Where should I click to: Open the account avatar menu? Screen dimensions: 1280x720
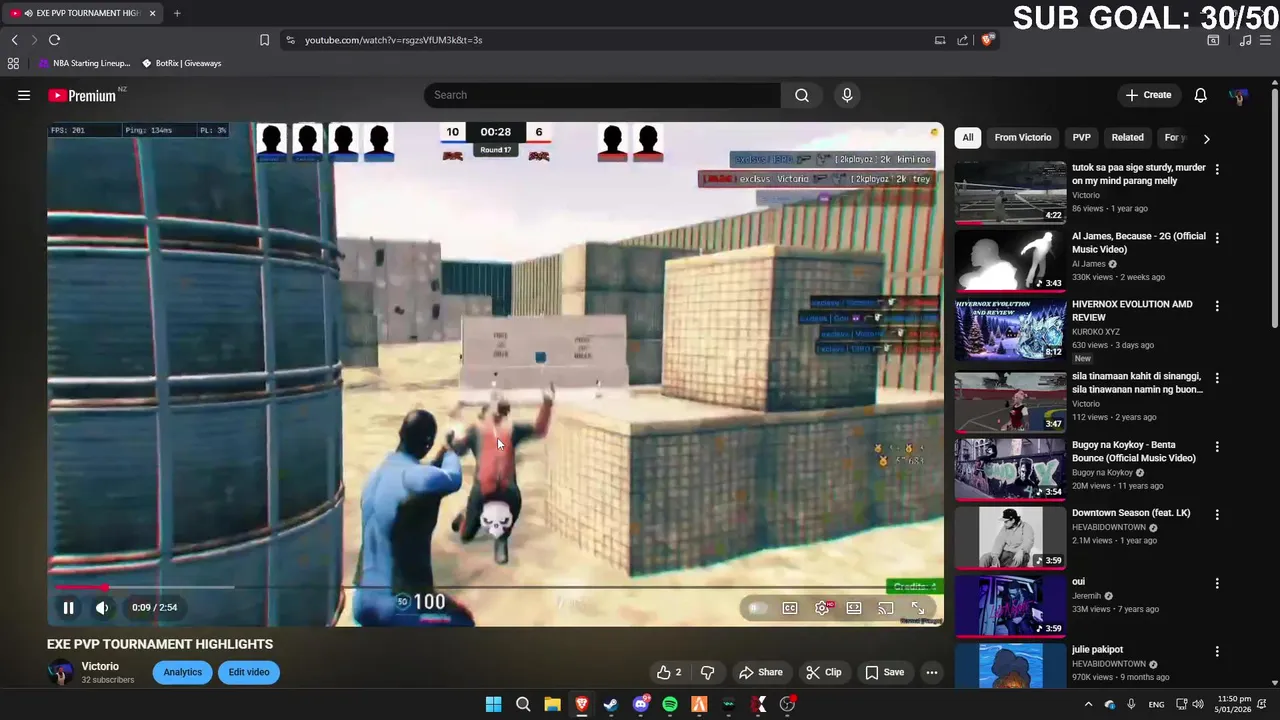(x=1239, y=96)
